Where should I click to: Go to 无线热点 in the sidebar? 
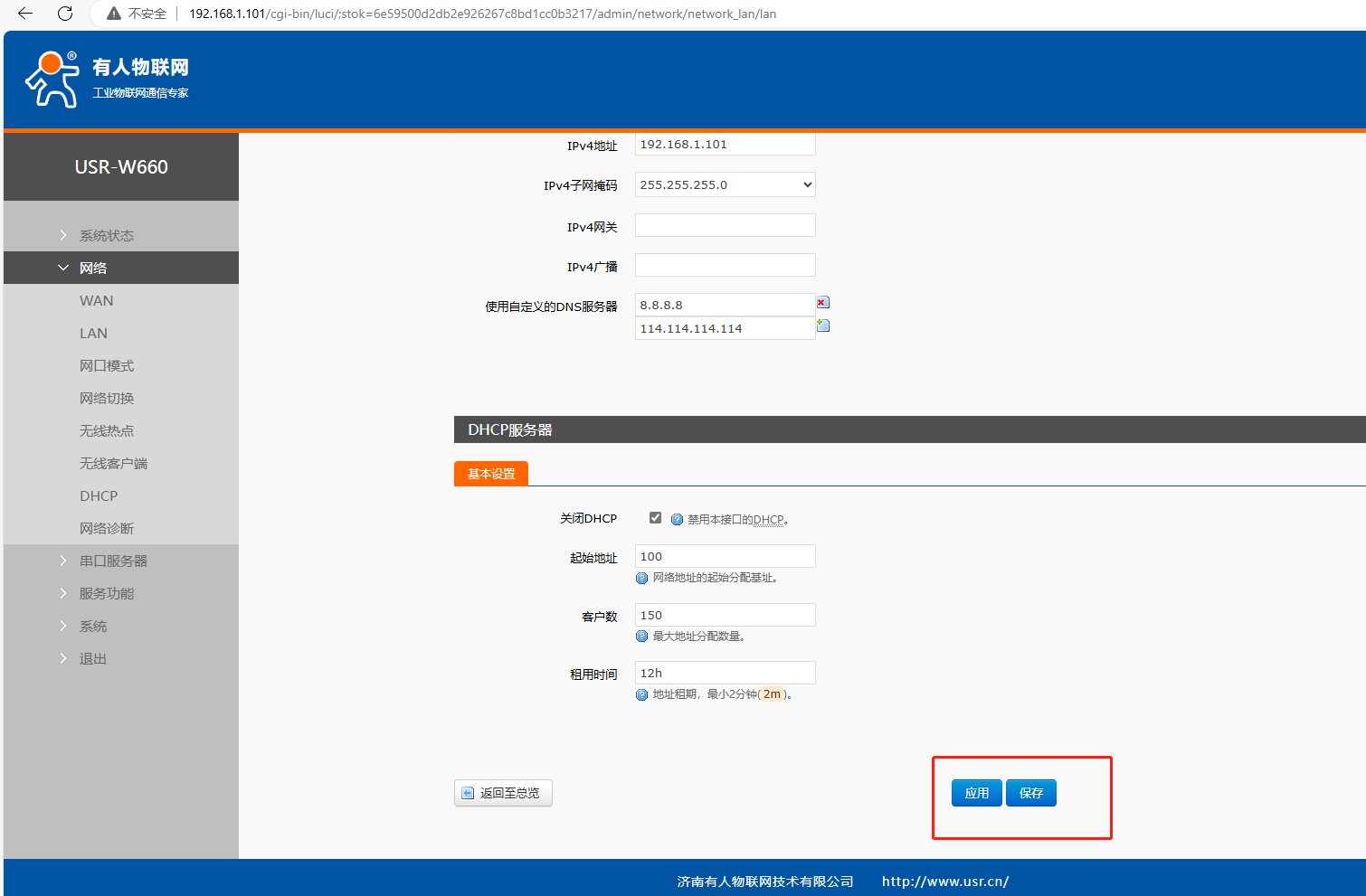pos(107,430)
